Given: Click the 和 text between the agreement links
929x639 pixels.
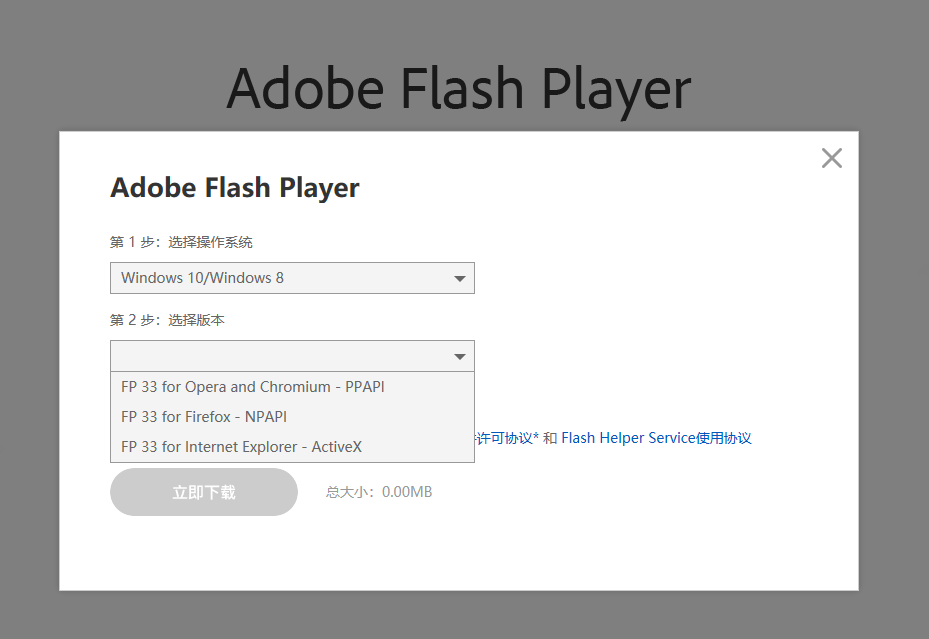Looking at the screenshot, I should [x=550, y=438].
